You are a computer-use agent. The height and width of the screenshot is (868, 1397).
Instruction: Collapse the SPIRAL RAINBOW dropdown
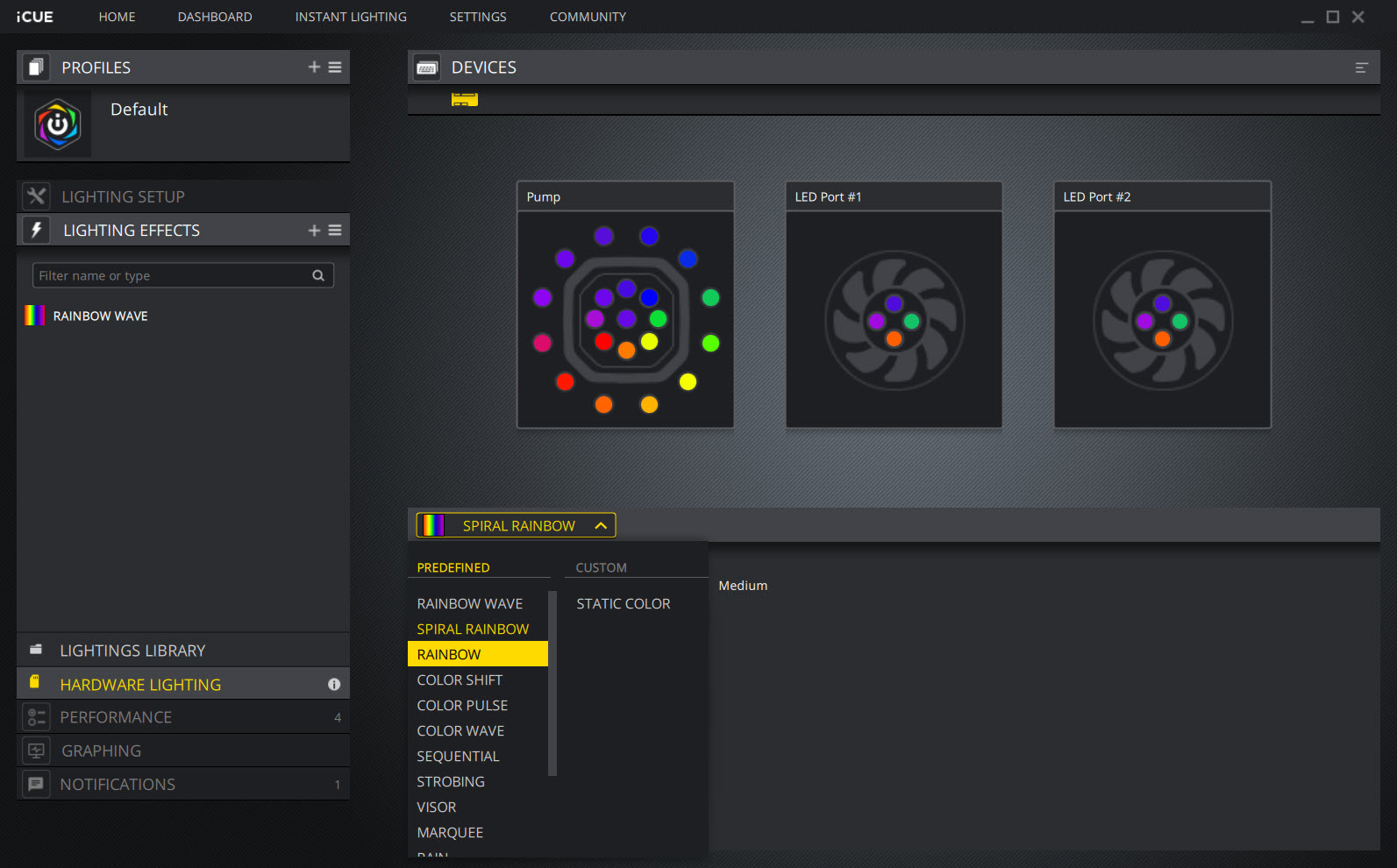click(516, 525)
